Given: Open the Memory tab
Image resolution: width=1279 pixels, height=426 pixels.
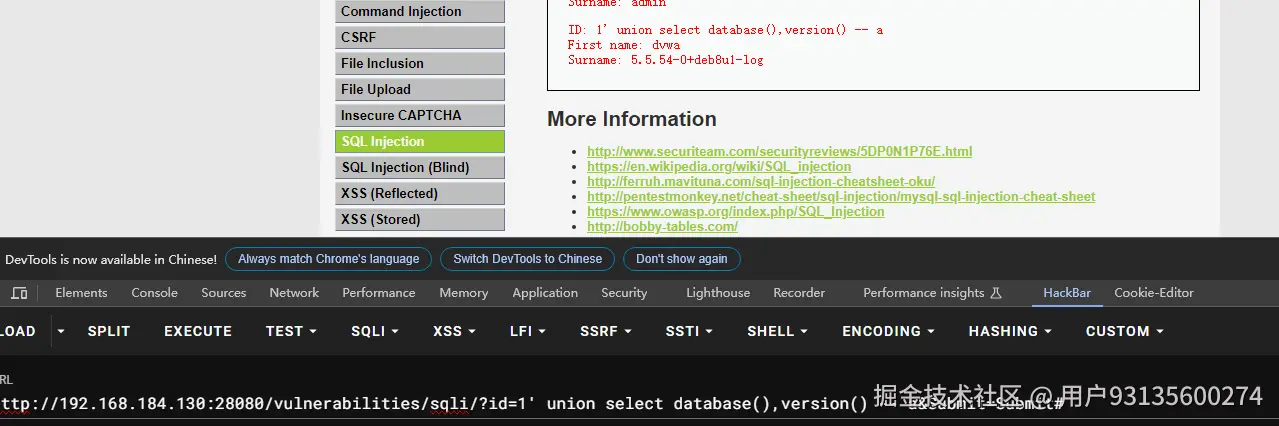Looking at the screenshot, I should click(x=464, y=293).
